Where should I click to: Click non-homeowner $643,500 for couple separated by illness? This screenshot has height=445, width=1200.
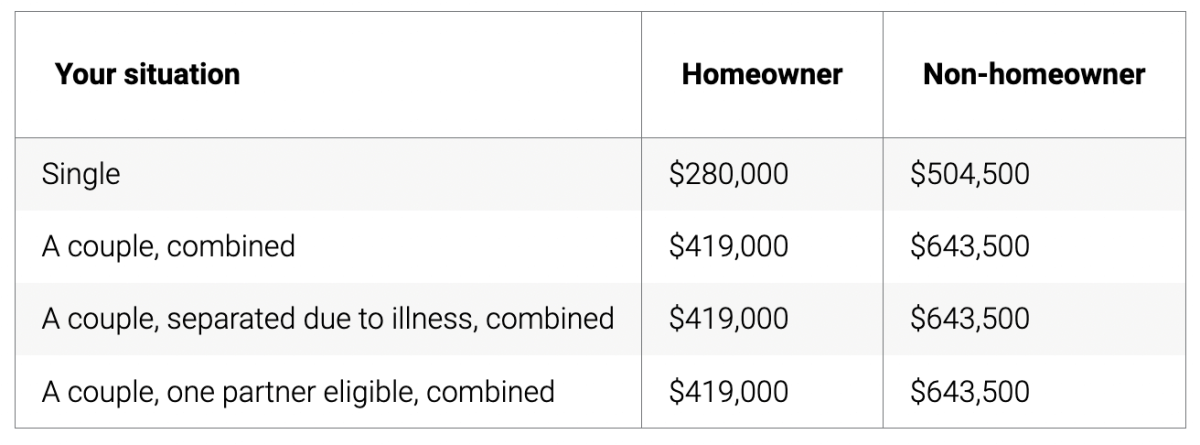(969, 318)
